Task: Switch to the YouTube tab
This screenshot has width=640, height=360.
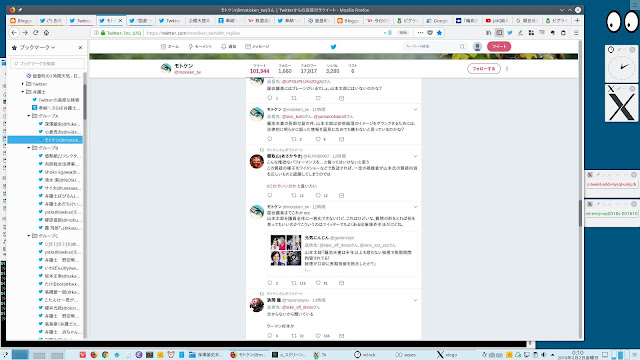Action: point(498,20)
